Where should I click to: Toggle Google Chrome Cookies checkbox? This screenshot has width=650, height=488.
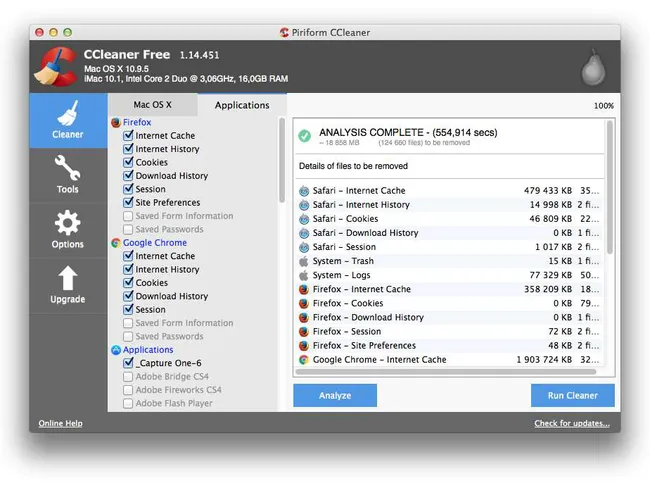(128, 283)
